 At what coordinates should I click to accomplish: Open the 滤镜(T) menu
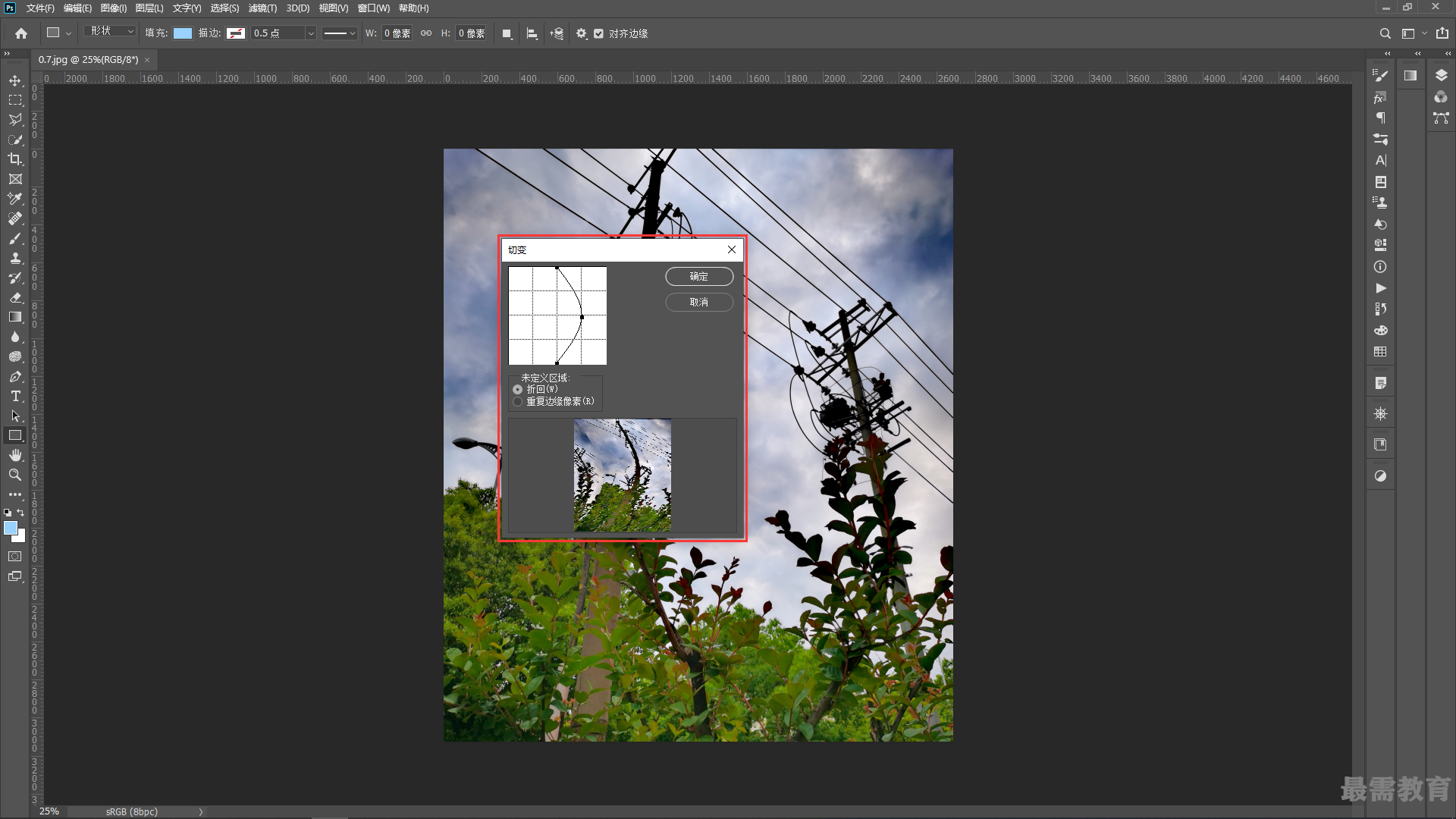click(x=262, y=8)
